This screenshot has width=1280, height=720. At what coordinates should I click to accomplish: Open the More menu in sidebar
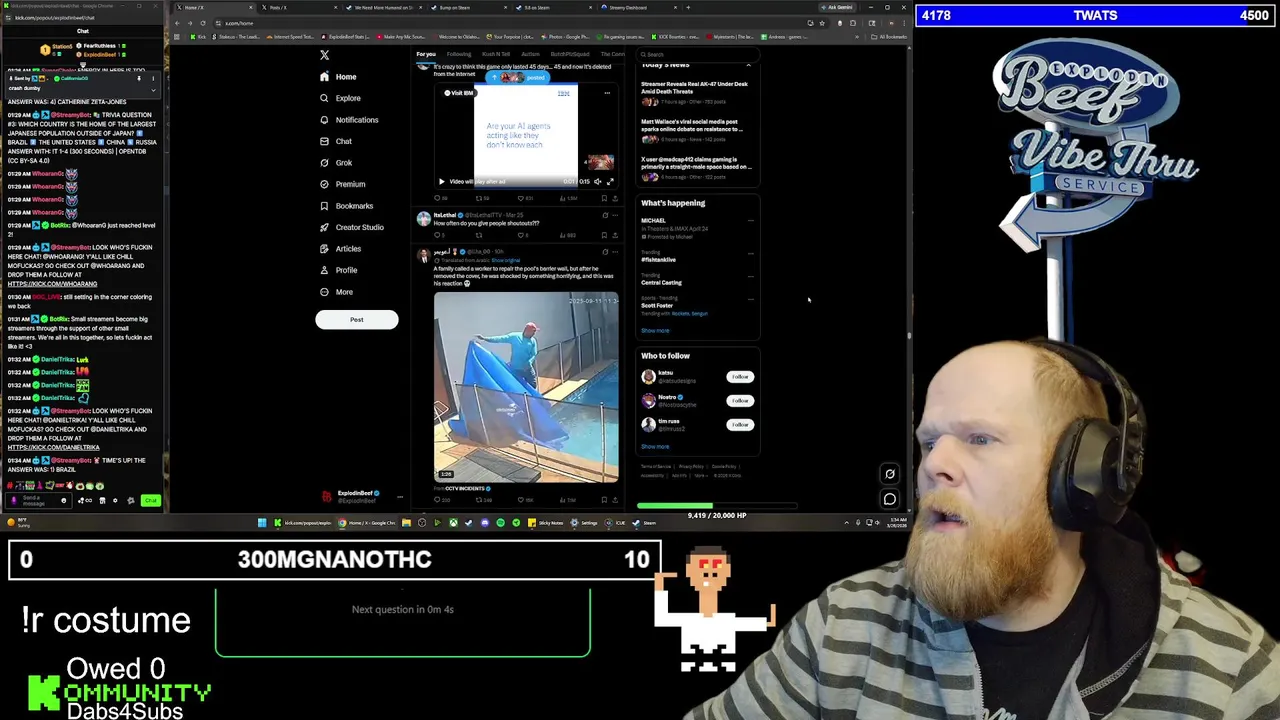[x=336, y=292]
